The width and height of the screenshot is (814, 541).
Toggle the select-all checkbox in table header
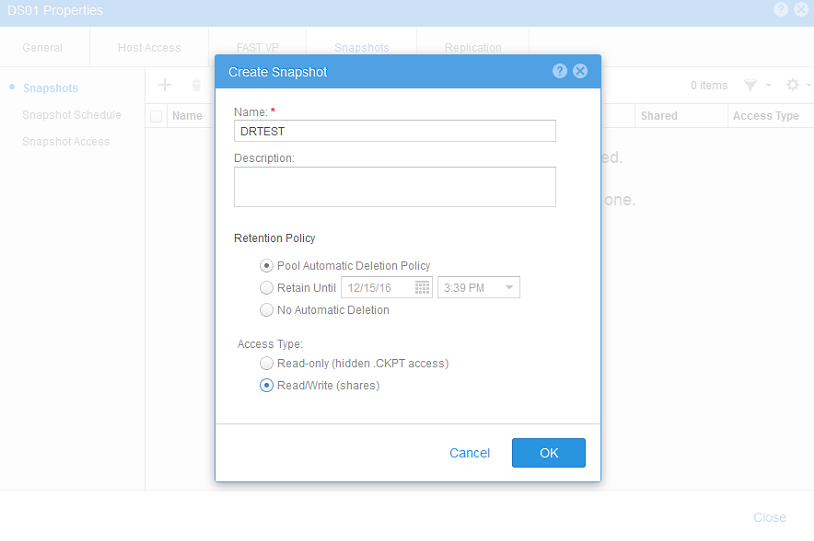(156, 116)
